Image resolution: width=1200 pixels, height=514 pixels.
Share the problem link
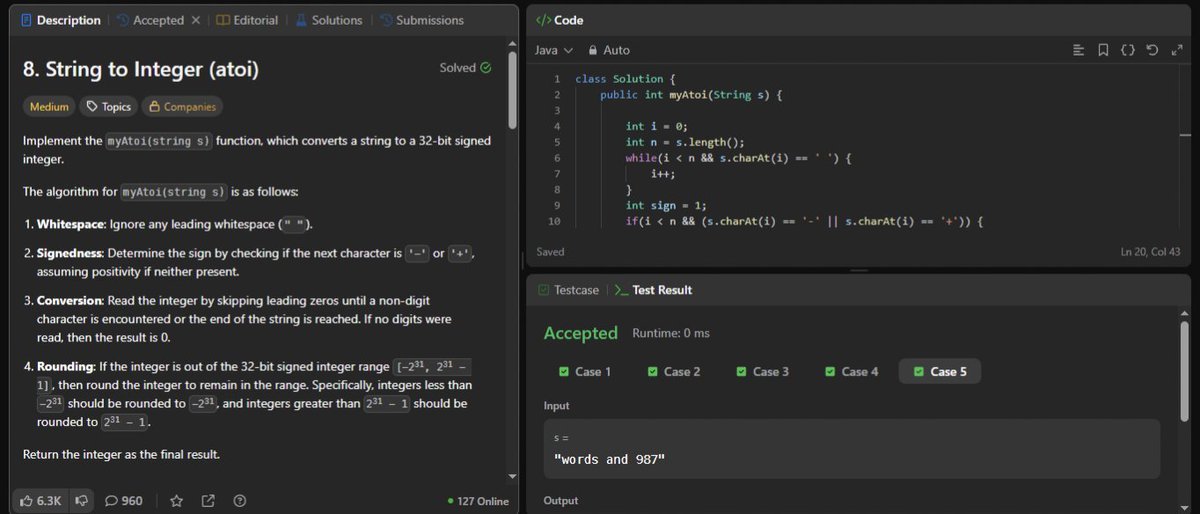coord(208,500)
